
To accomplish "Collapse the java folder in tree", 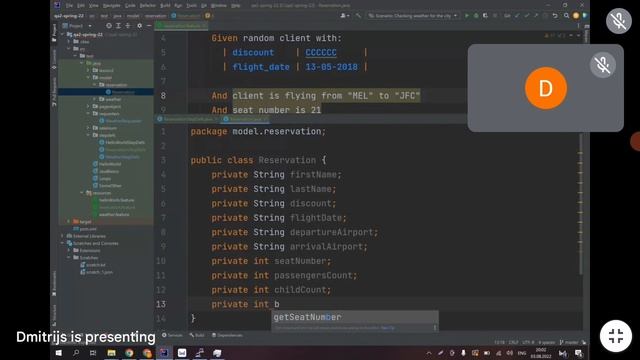I will [x=82, y=63].
